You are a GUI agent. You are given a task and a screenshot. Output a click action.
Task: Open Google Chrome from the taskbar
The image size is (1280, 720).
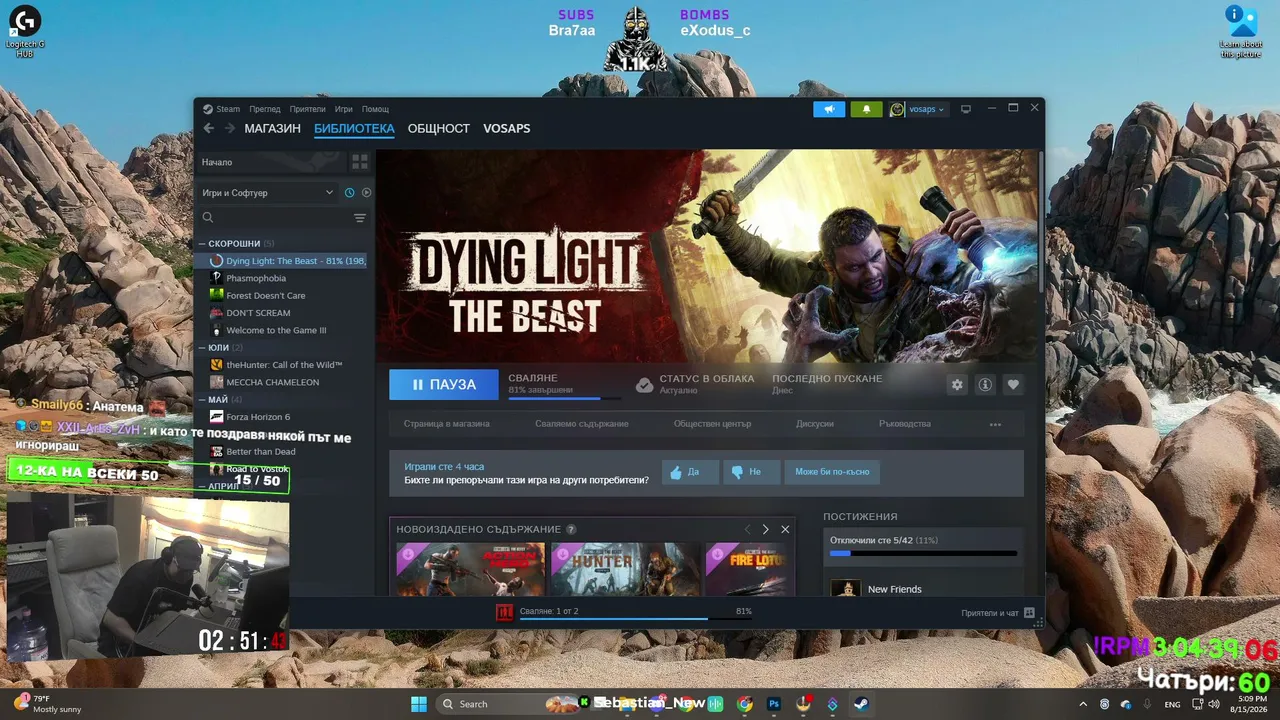(745, 704)
